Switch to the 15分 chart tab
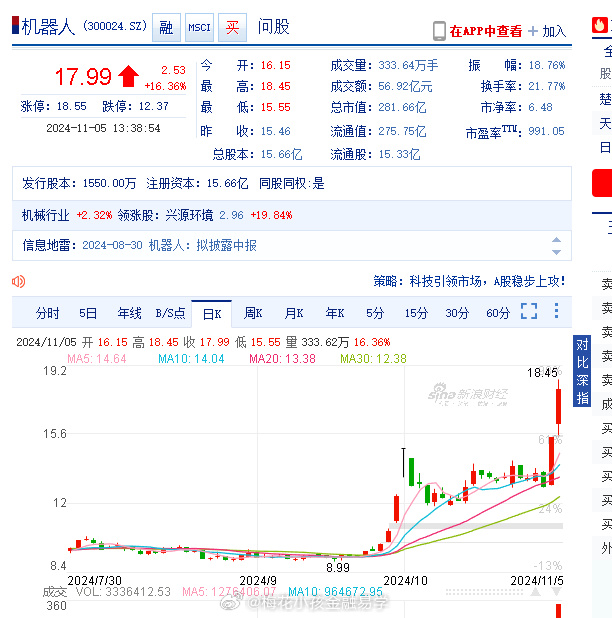 (x=416, y=313)
